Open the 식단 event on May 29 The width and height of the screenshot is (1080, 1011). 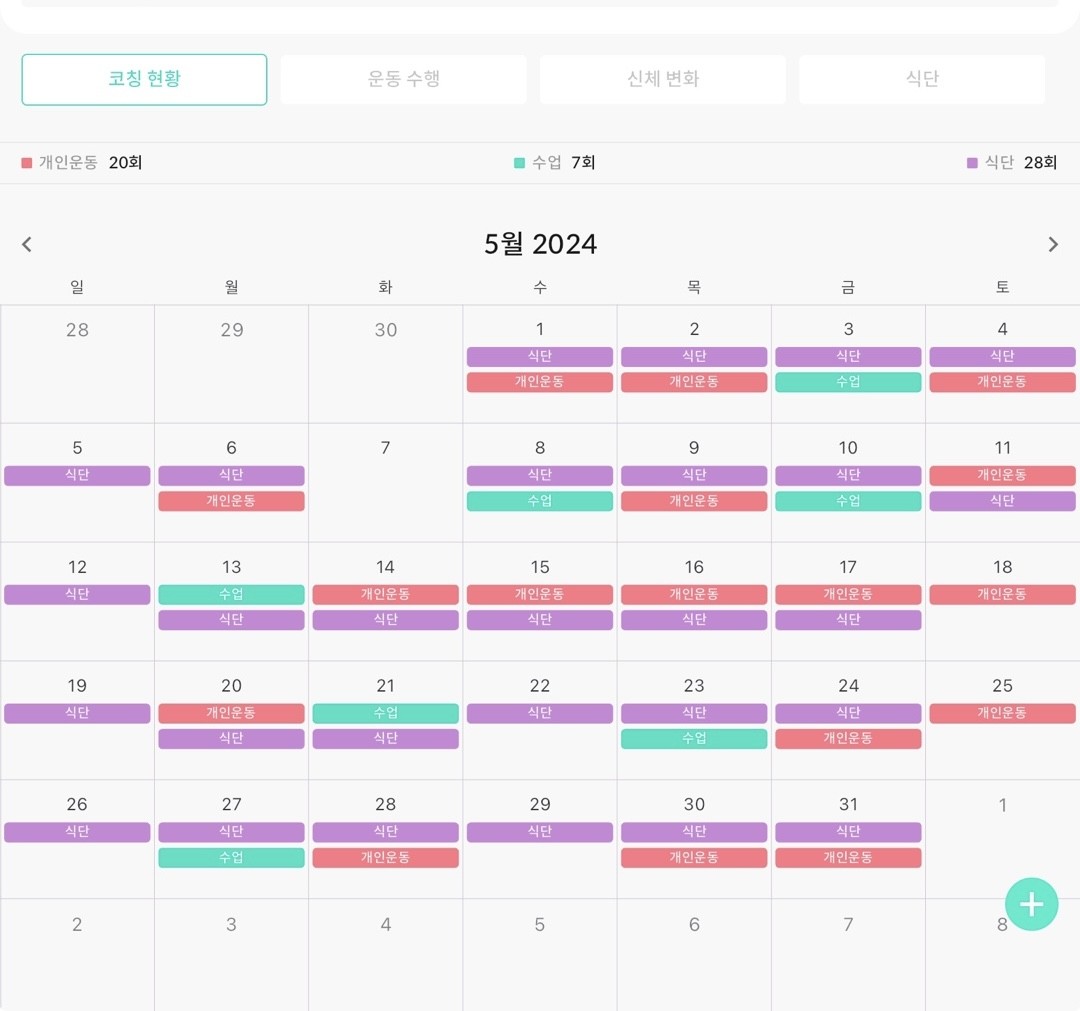(539, 832)
